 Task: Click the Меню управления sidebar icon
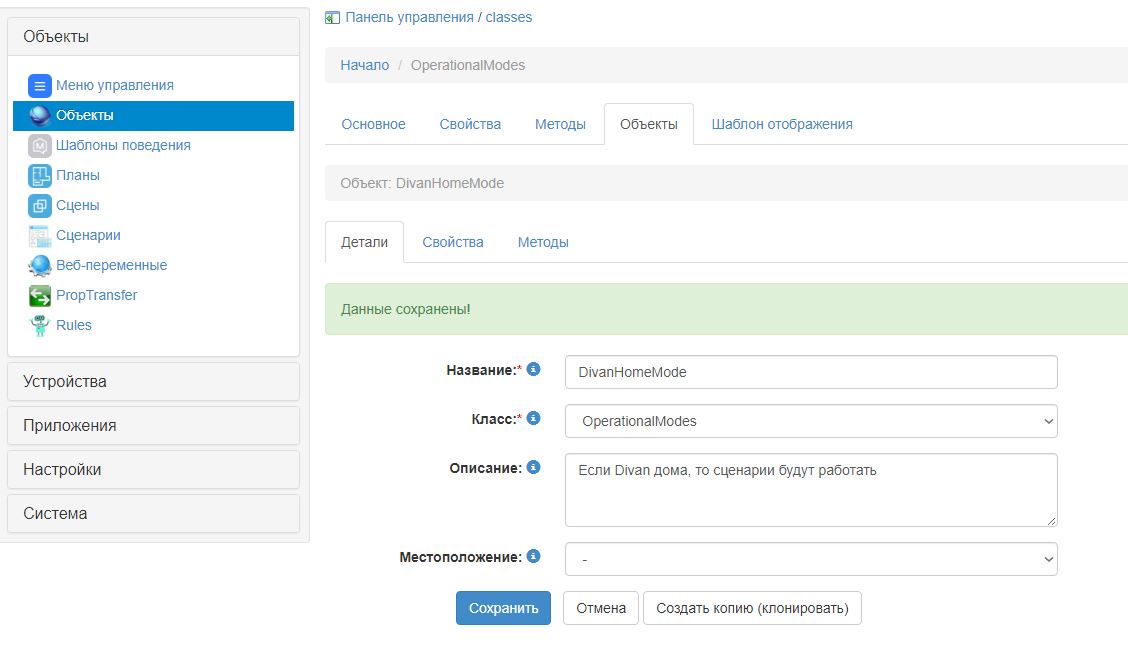click(40, 86)
